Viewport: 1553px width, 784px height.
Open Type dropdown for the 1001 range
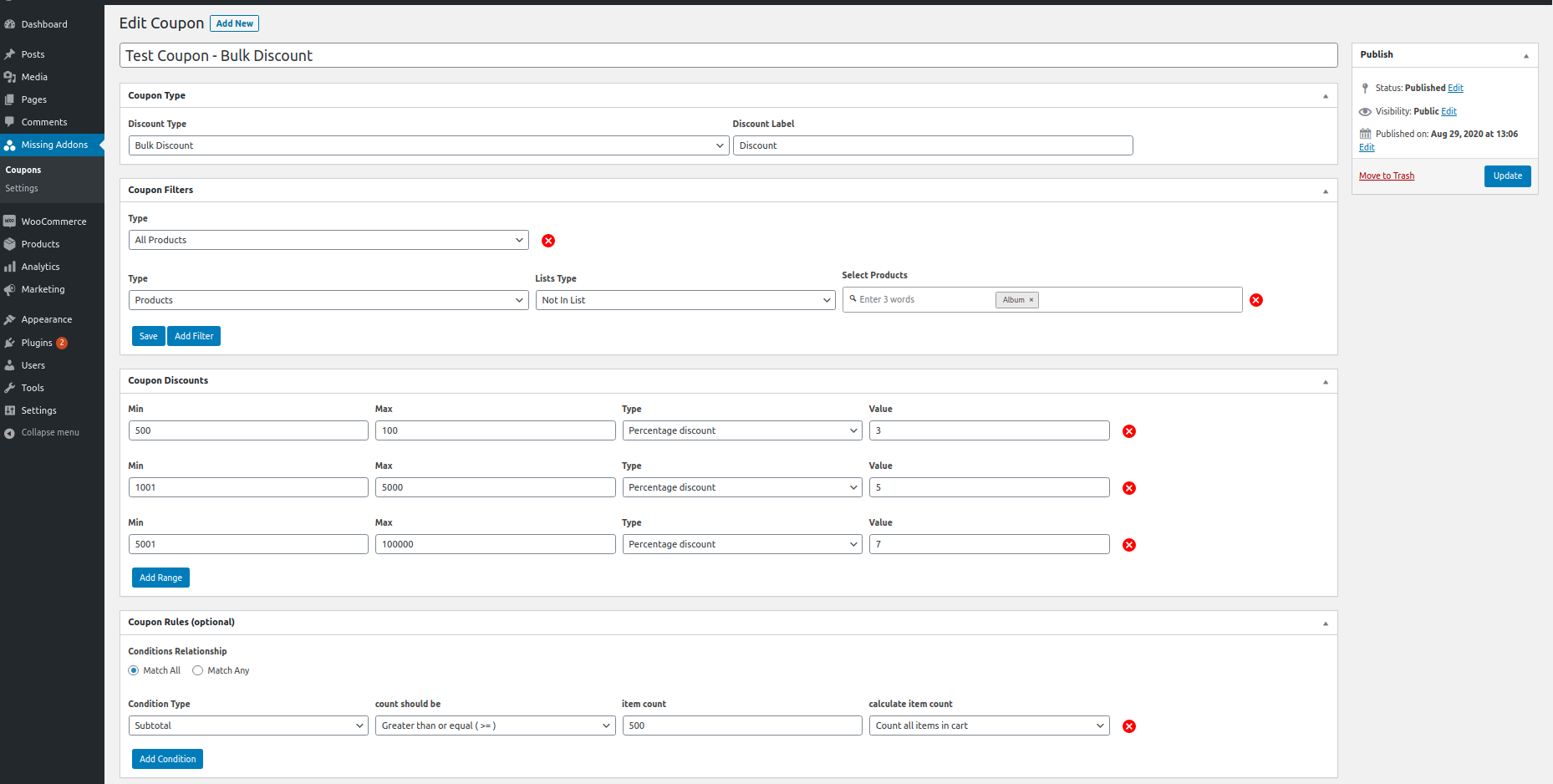(x=742, y=487)
